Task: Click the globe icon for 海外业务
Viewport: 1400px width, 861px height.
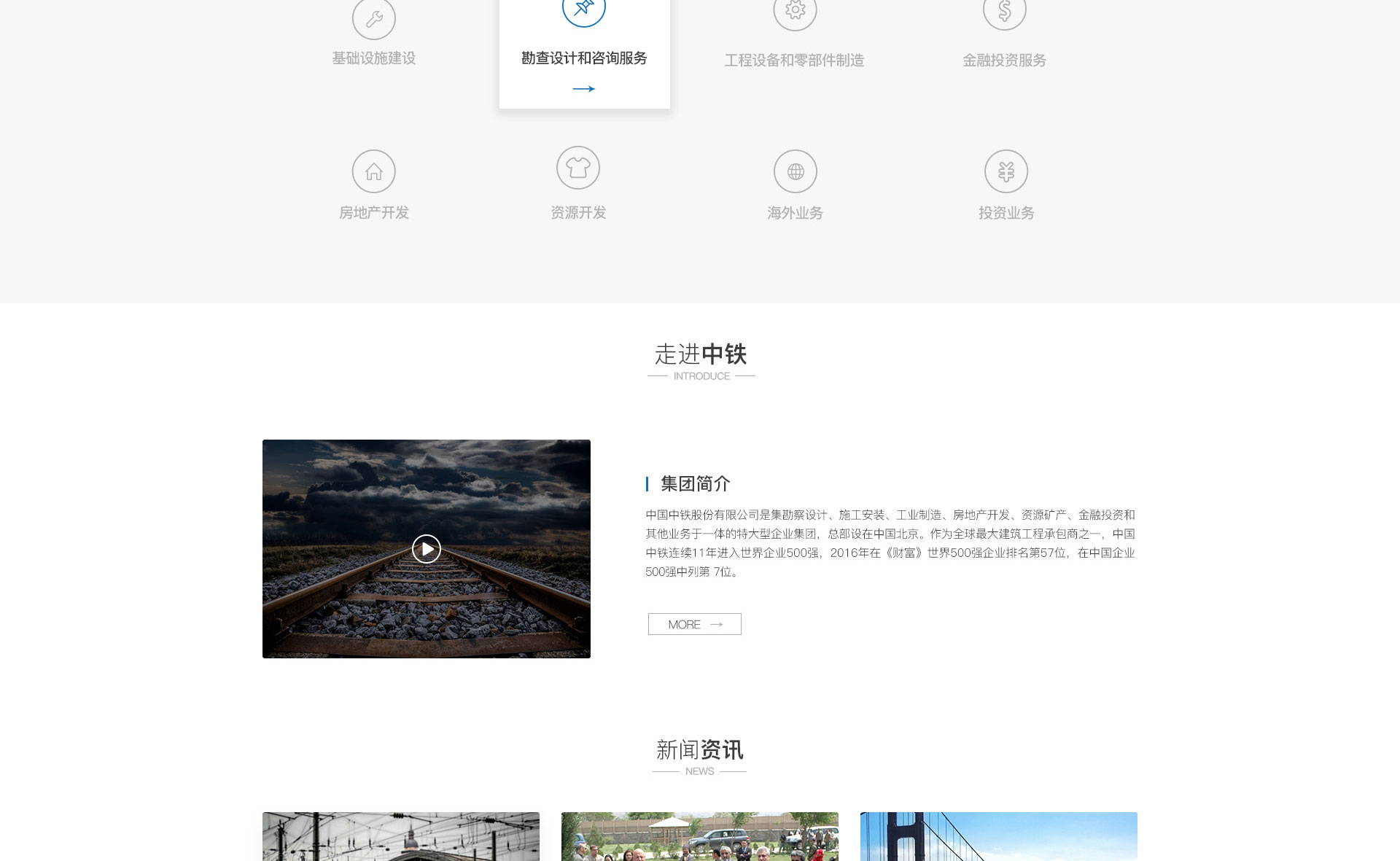Action: tap(796, 171)
